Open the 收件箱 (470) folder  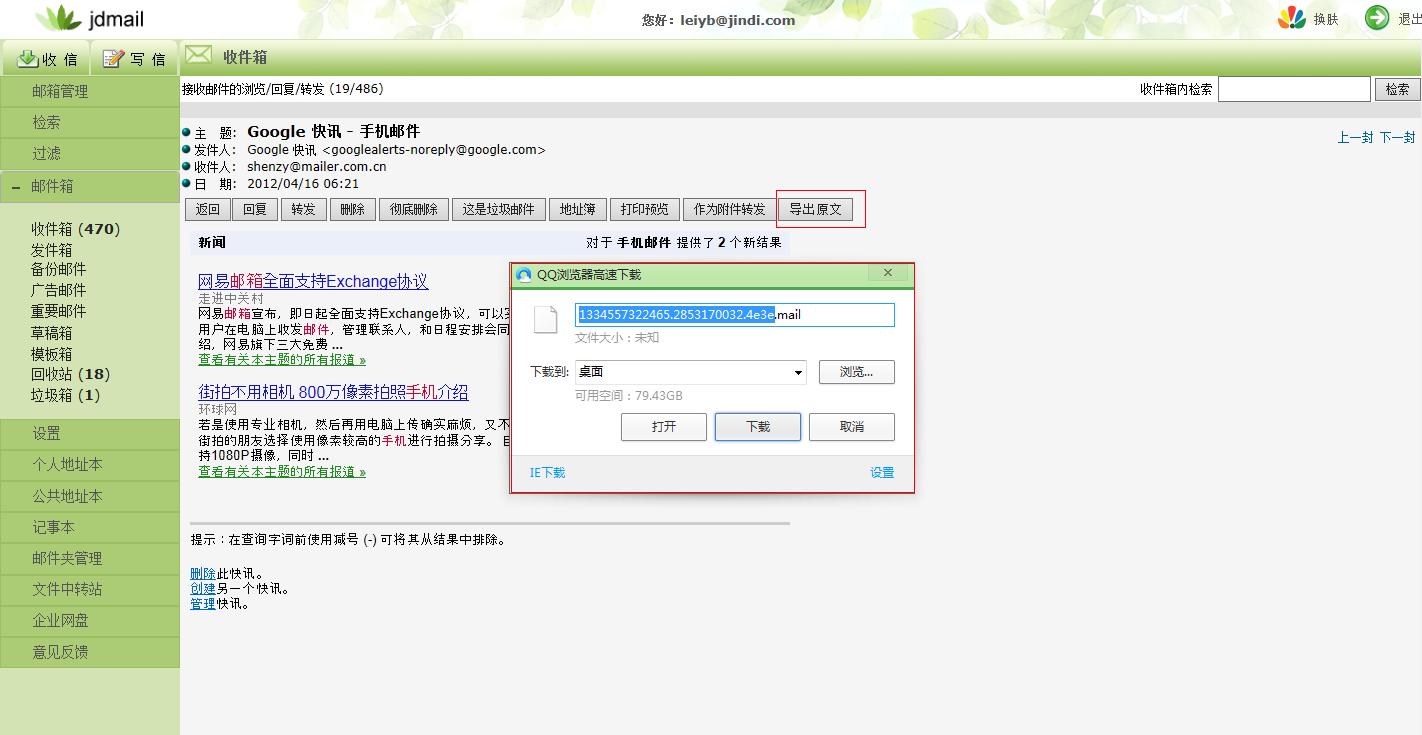pyautogui.click(x=75, y=229)
